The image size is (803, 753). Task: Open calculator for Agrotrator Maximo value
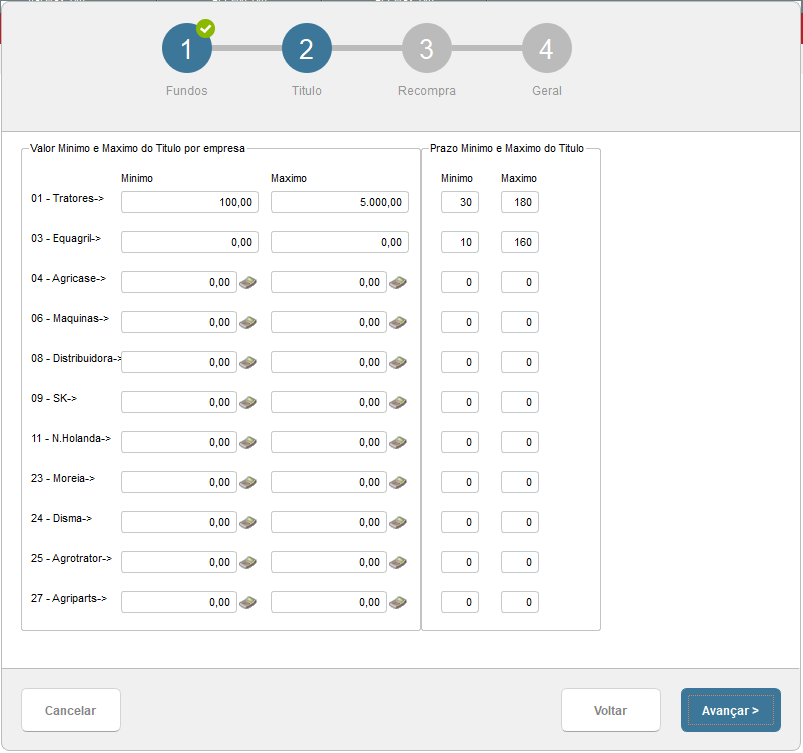(398, 562)
